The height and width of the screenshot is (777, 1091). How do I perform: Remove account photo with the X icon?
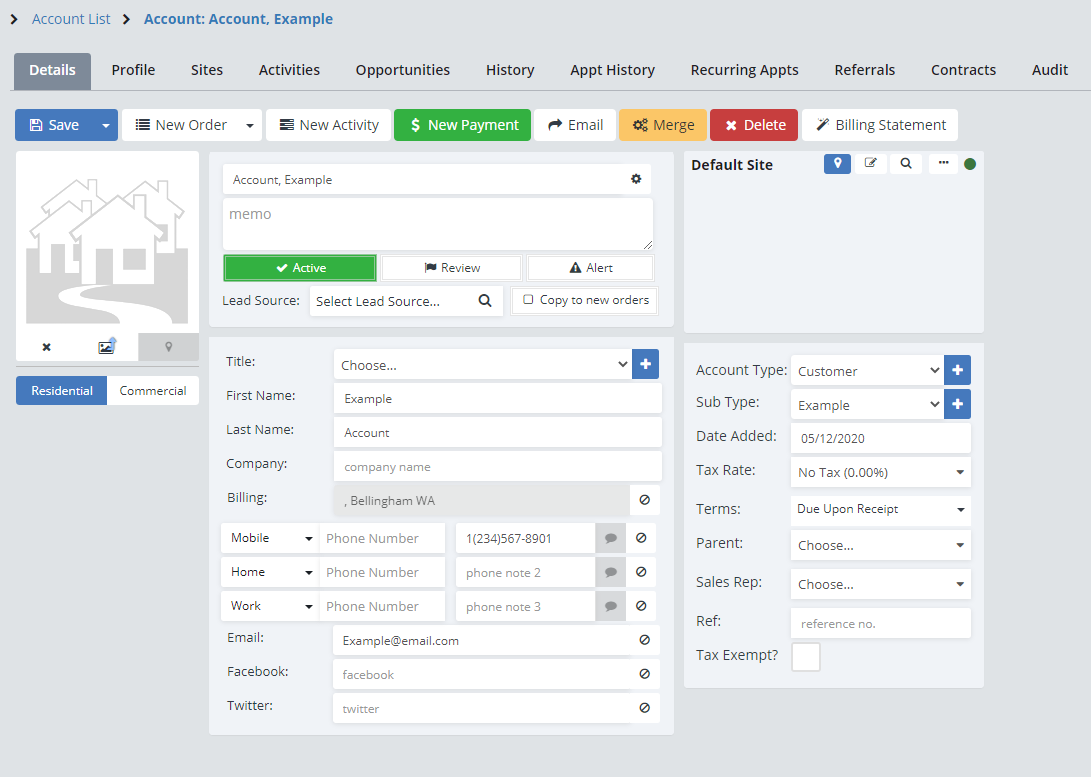46,347
